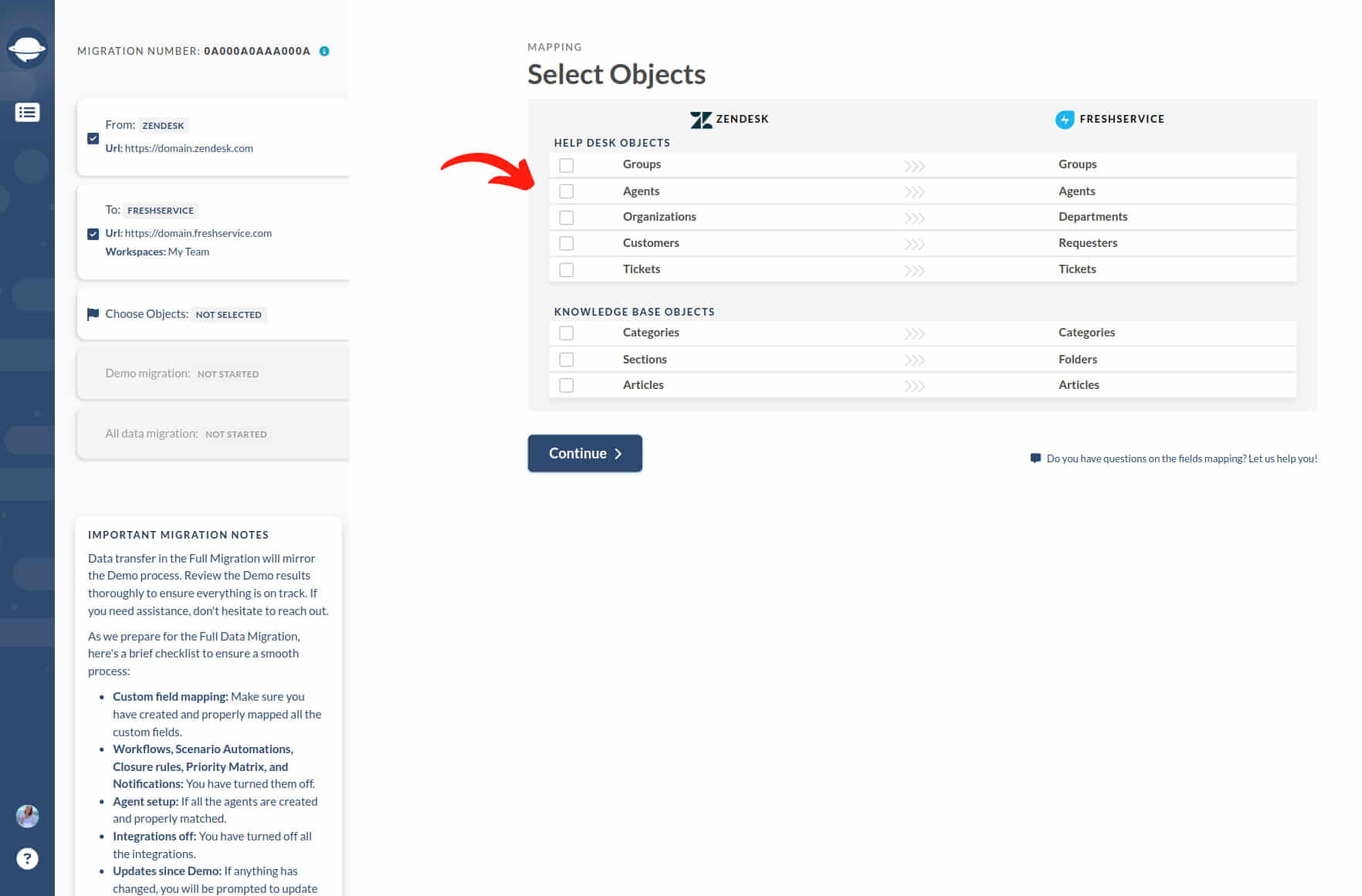This screenshot has height=896, width=1362.
Task: Click the Zendesk logo icon
Action: 701,120
